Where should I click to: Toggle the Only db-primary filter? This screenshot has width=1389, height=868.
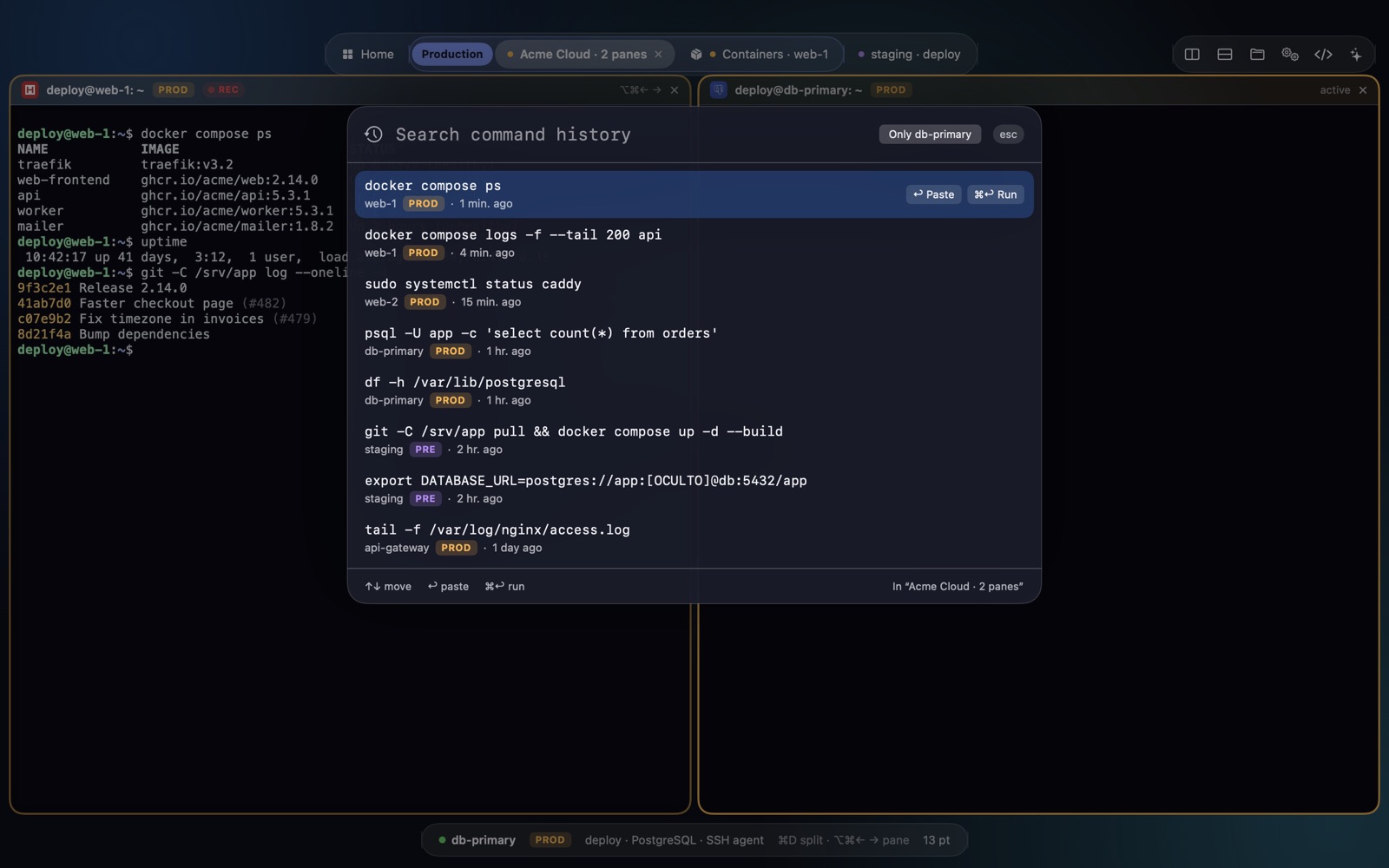pos(930,135)
